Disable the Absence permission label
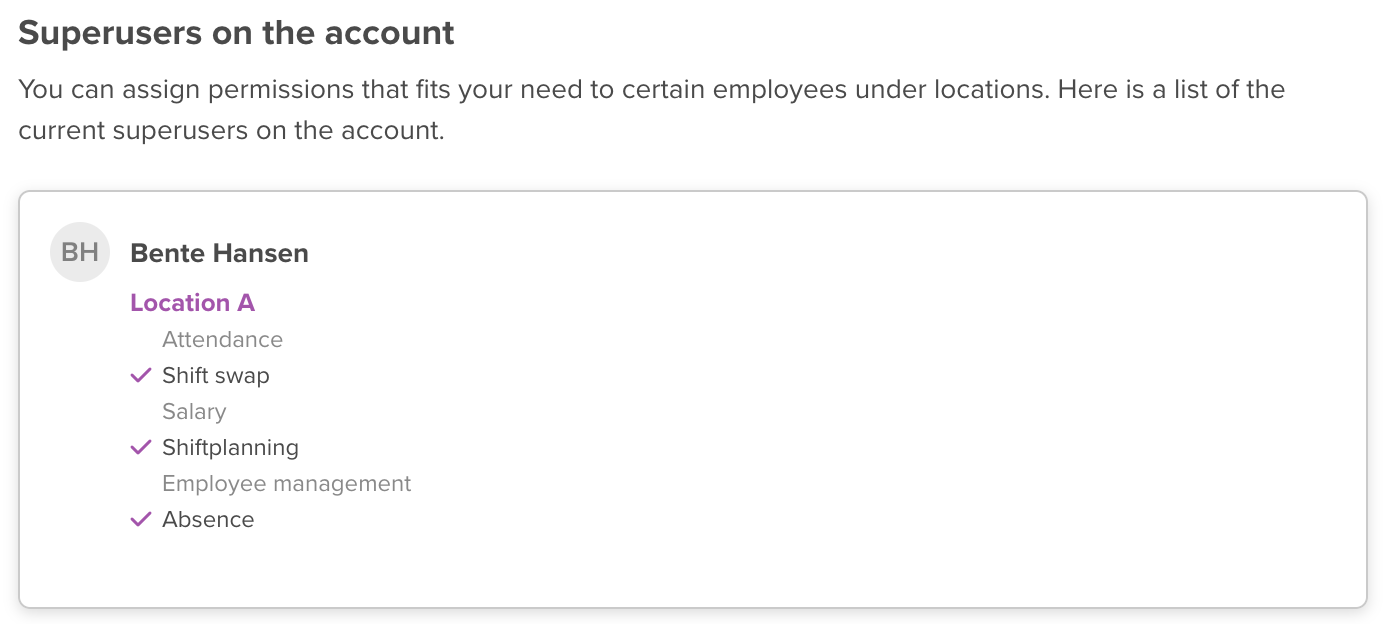The height and width of the screenshot is (624, 1384). point(208,520)
